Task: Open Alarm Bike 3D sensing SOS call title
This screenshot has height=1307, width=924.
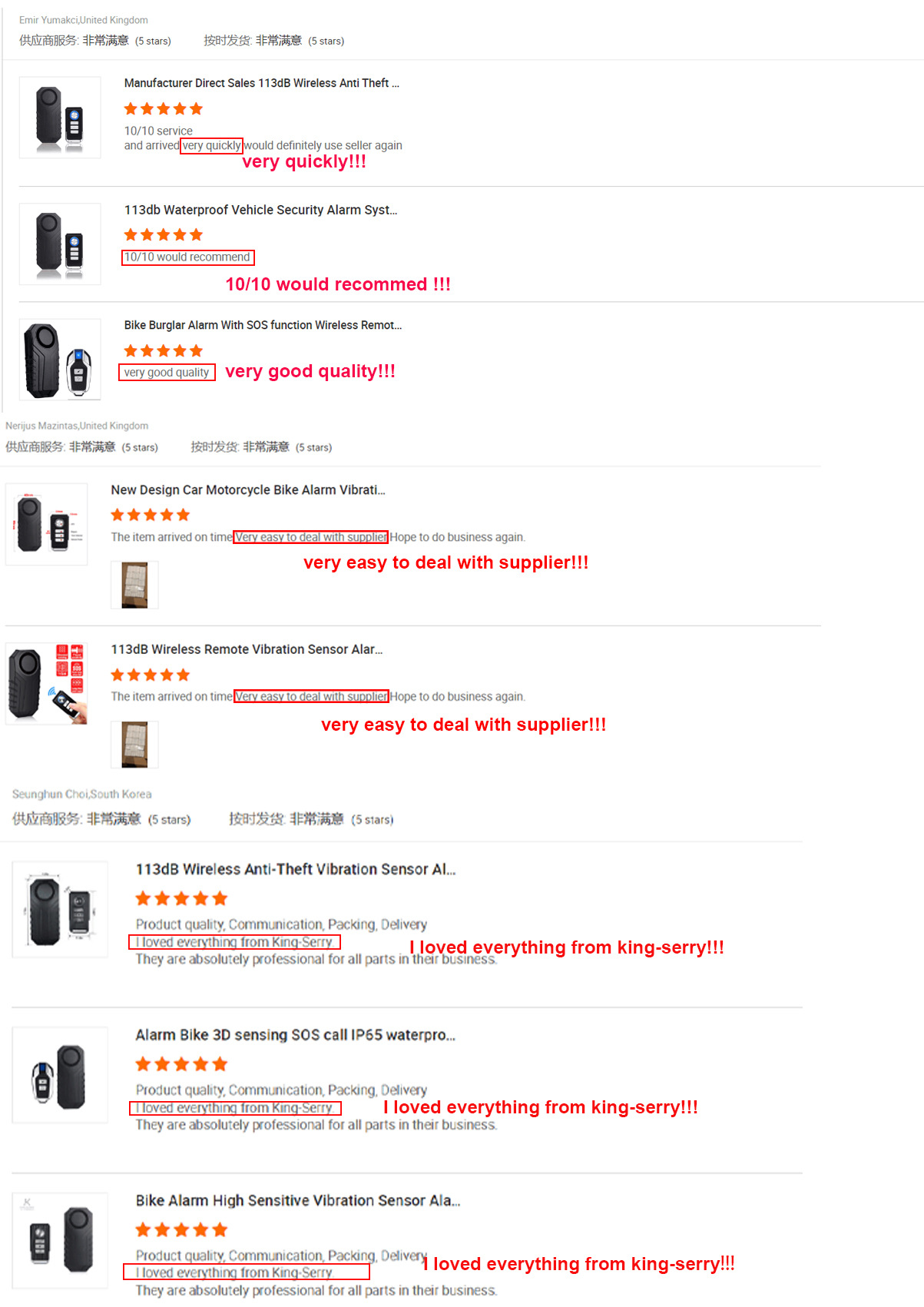Action: [x=296, y=1035]
